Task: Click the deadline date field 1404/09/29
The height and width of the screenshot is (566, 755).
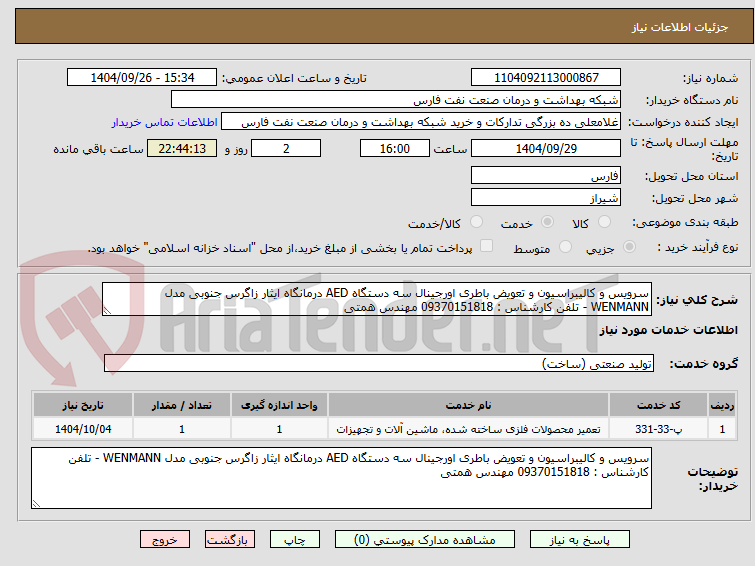Action: click(x=546, y=148)
